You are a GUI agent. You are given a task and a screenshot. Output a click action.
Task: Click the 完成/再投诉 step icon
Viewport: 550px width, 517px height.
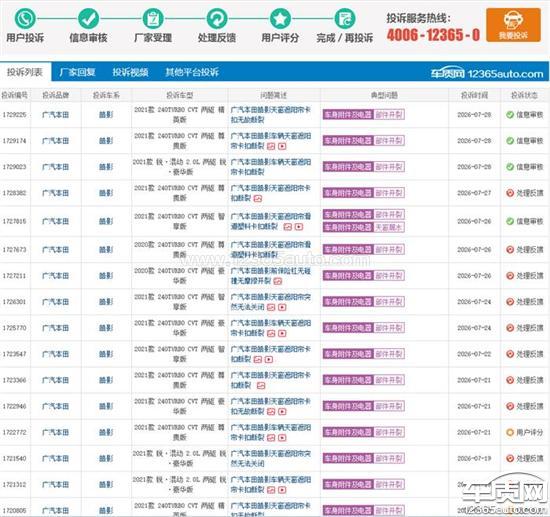coord(344,19)
